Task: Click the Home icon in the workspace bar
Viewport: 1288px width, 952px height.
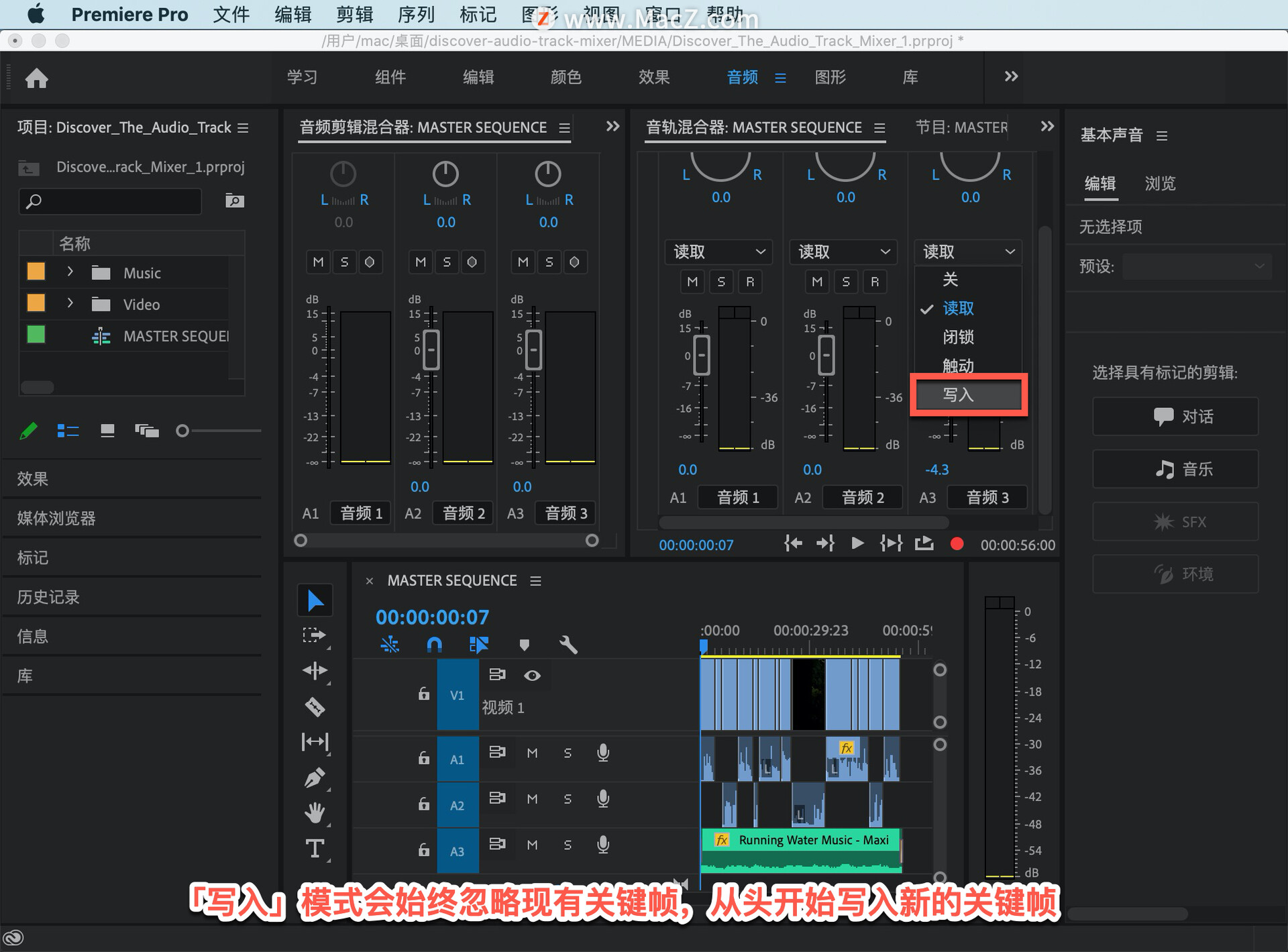Action: click(37, 78)
